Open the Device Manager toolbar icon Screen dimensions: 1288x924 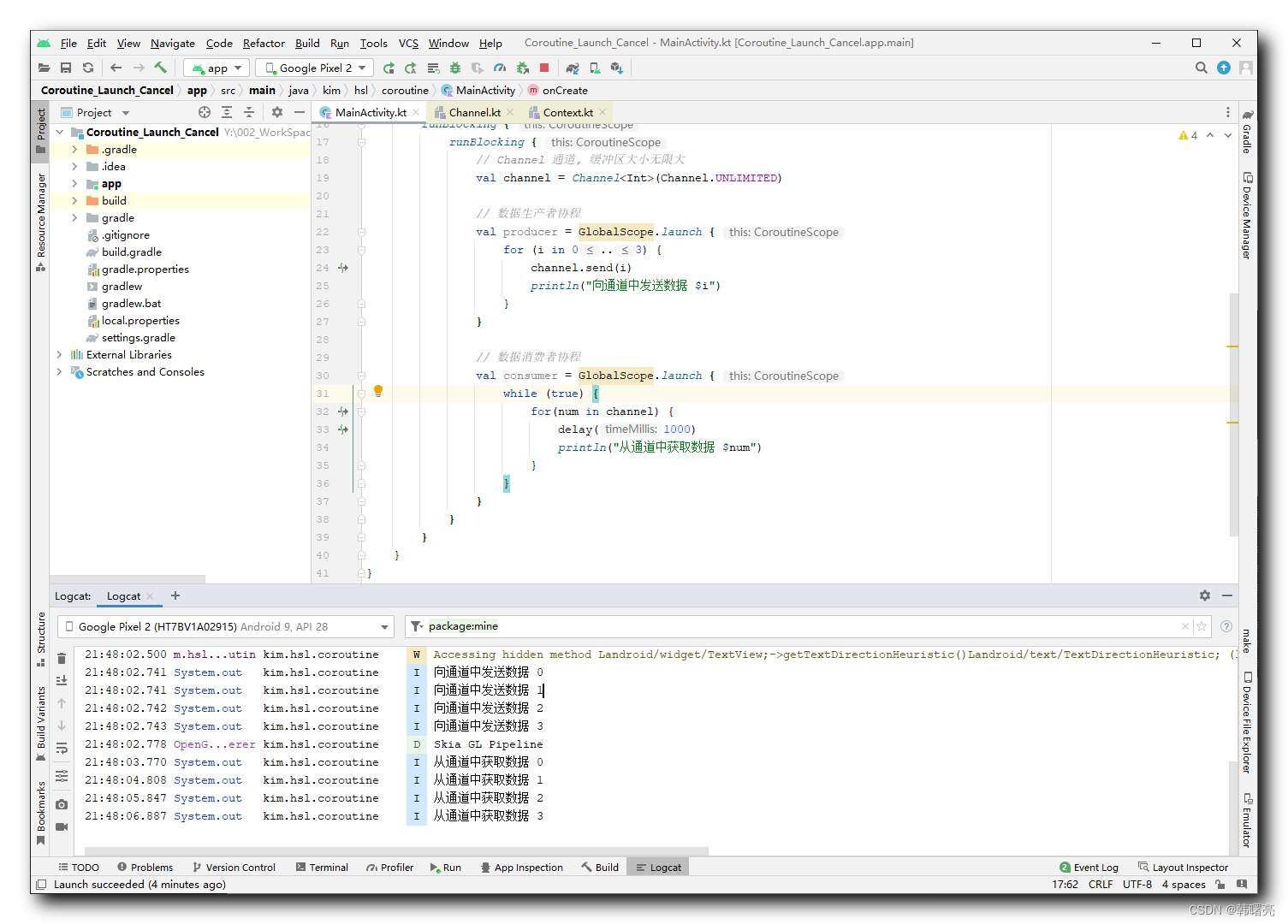click(595, 68)
